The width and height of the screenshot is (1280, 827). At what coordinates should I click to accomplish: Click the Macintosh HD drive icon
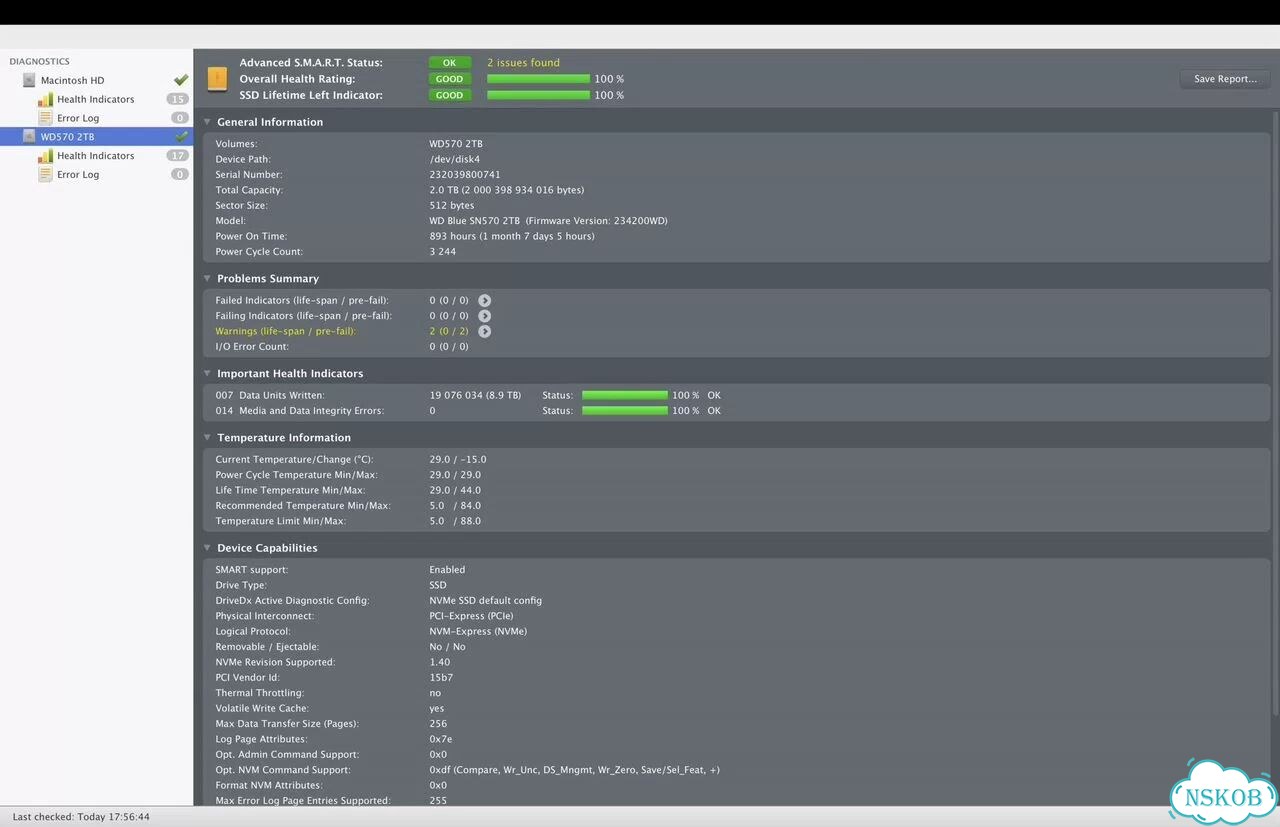[x=29, y=80]
